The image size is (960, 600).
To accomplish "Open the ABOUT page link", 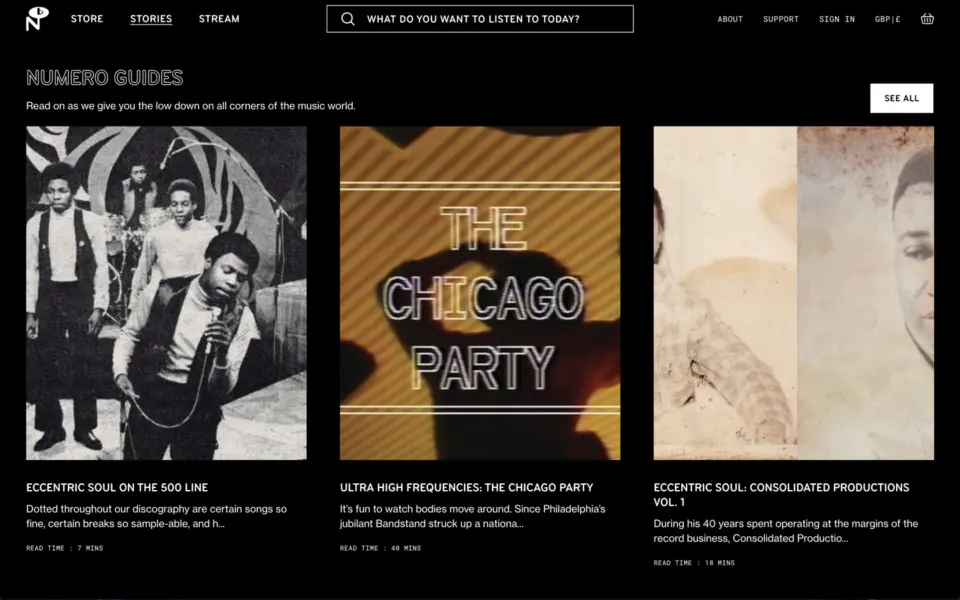I will [730, 19].
